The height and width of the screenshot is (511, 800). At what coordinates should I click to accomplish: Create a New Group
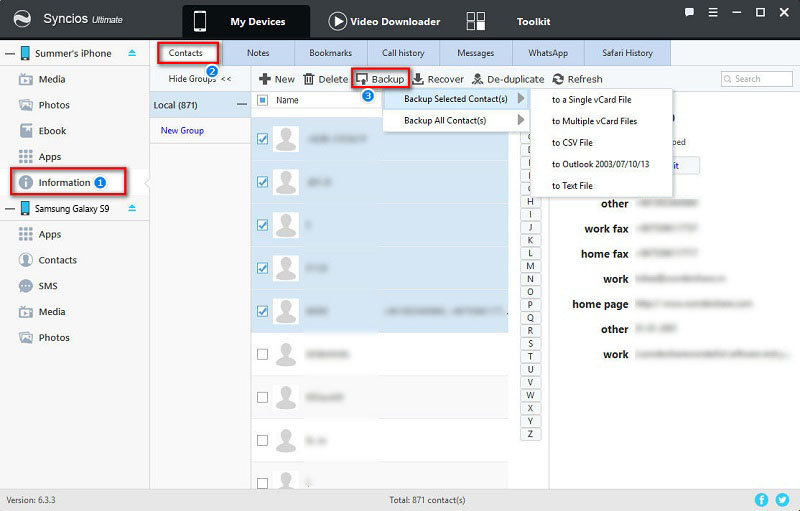tap(182, 131)
